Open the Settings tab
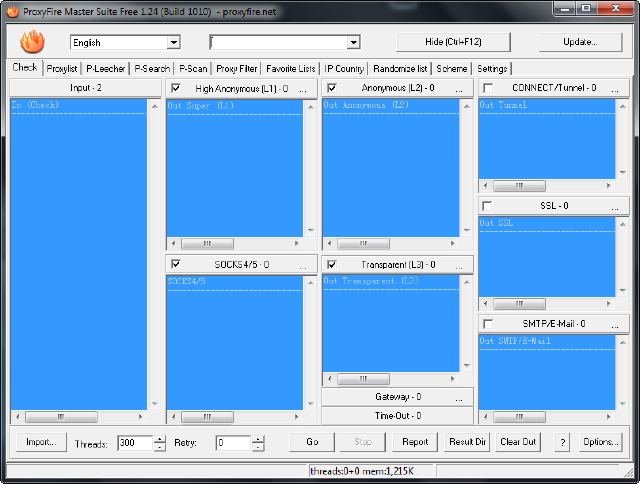 [492, 69]
